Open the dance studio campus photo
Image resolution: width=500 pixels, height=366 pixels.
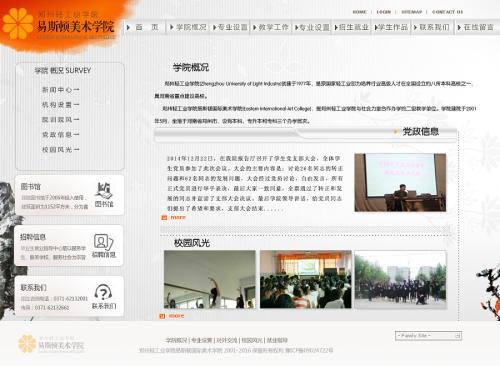(210, 279)
